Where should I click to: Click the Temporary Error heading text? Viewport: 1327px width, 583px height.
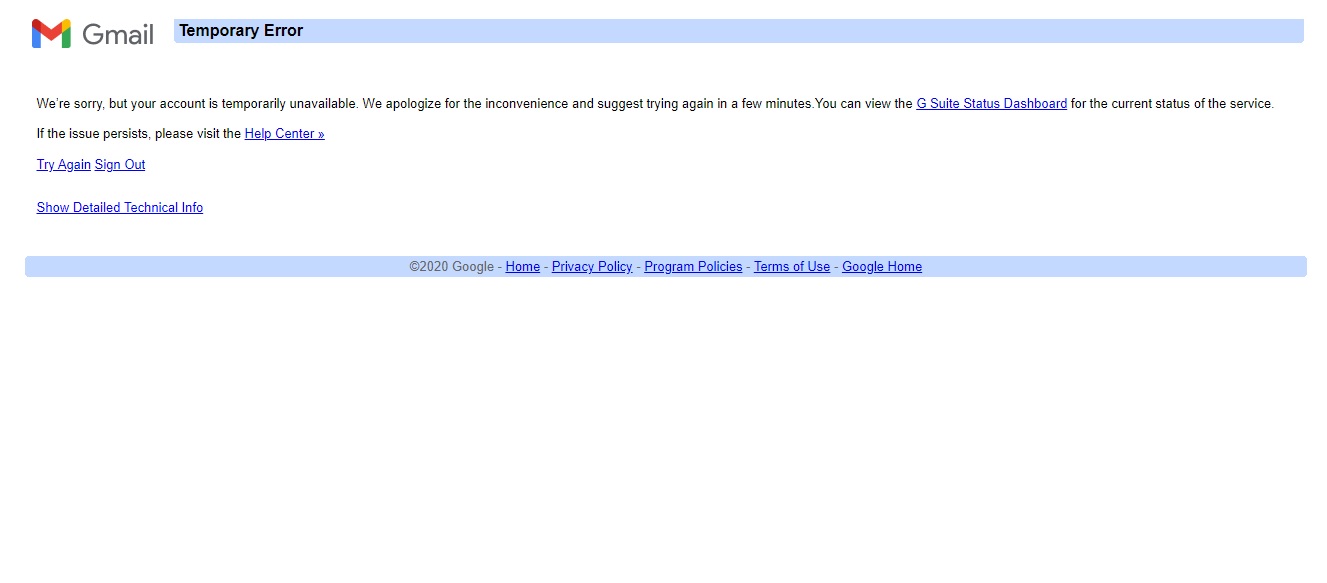[x=241, y=31]
